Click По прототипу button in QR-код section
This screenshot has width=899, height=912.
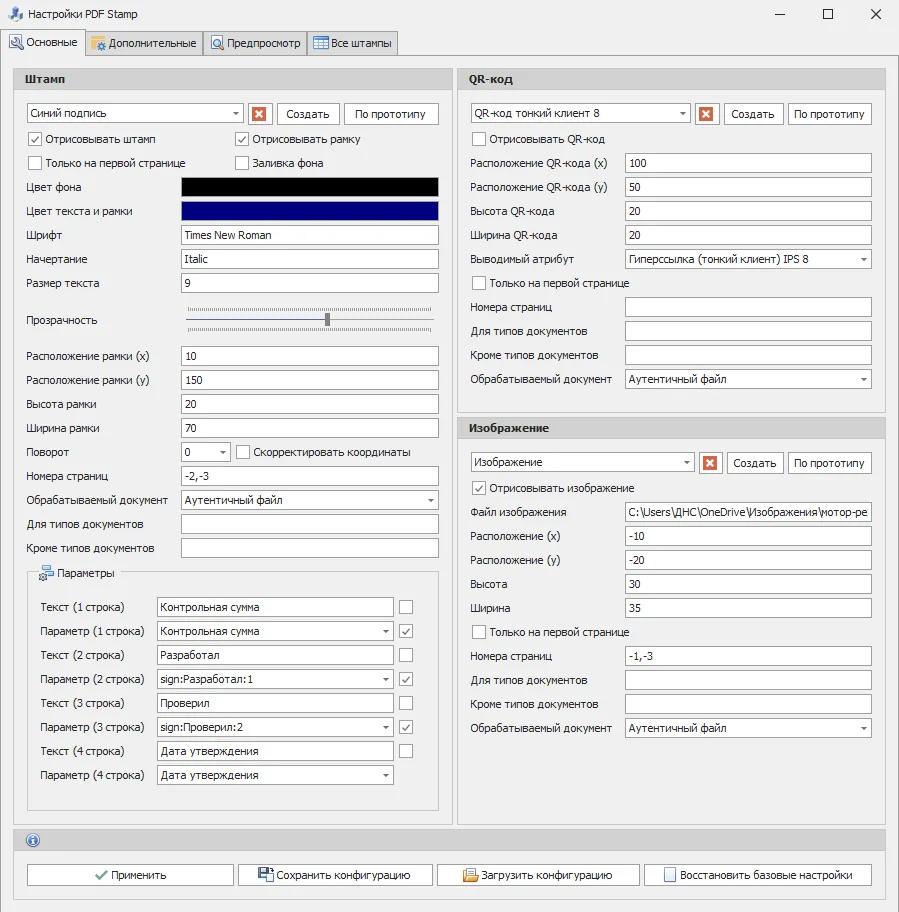829,114
